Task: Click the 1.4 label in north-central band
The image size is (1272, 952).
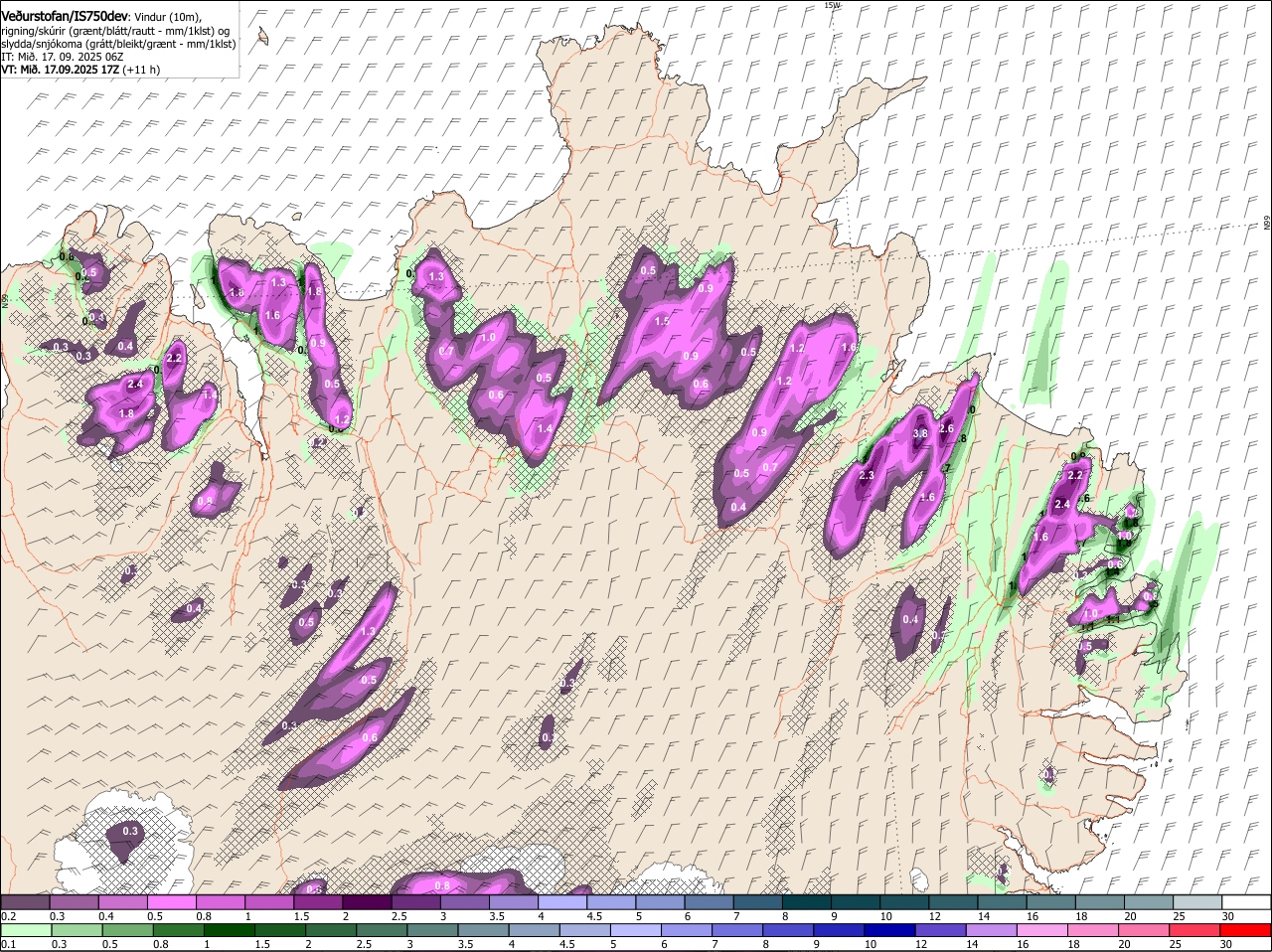Action: pos(545,429)
